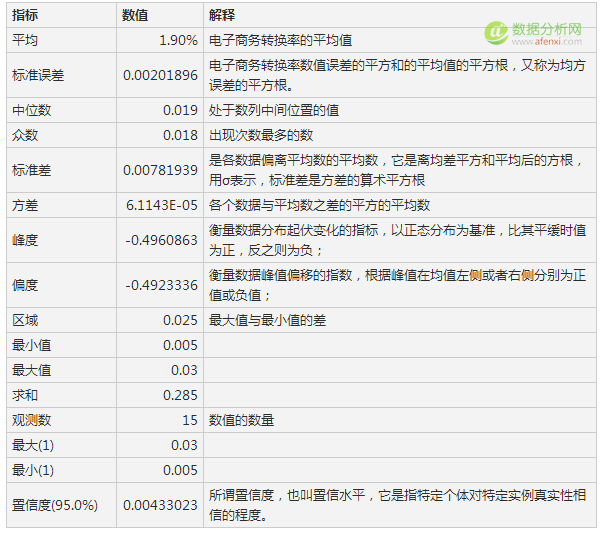Click the explanation 出现次数最多的数

pyautogui.click(x=261, y=135)
